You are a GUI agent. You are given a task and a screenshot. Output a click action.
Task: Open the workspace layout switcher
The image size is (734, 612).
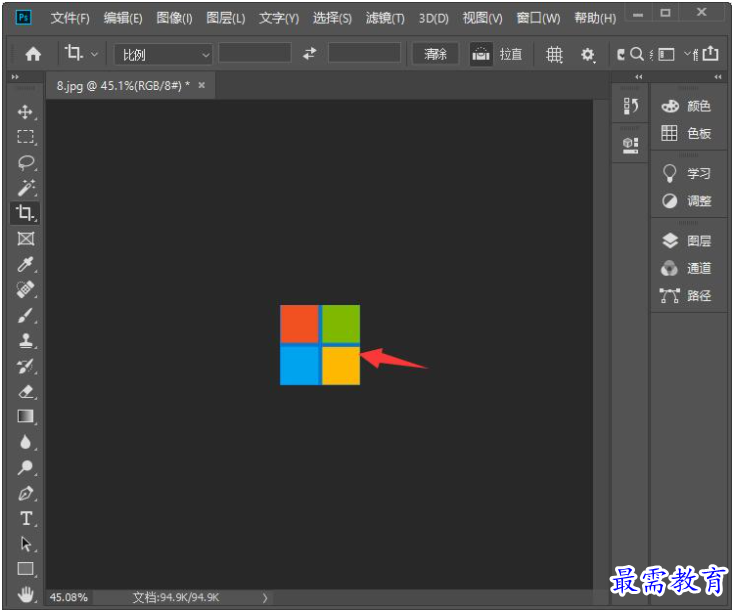click(x=667, y=55)
